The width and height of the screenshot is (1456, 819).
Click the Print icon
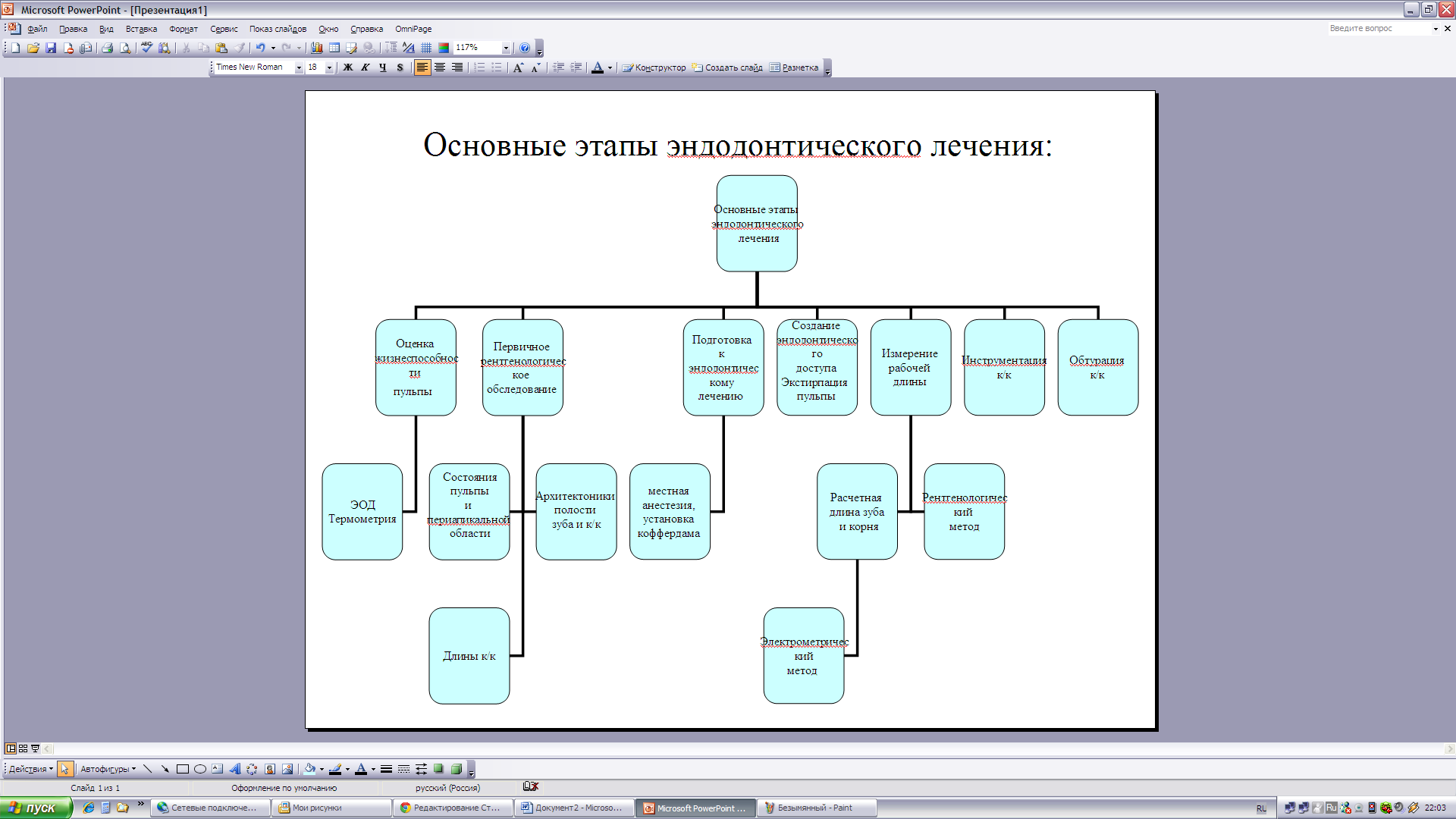click(x=107, y=48)
